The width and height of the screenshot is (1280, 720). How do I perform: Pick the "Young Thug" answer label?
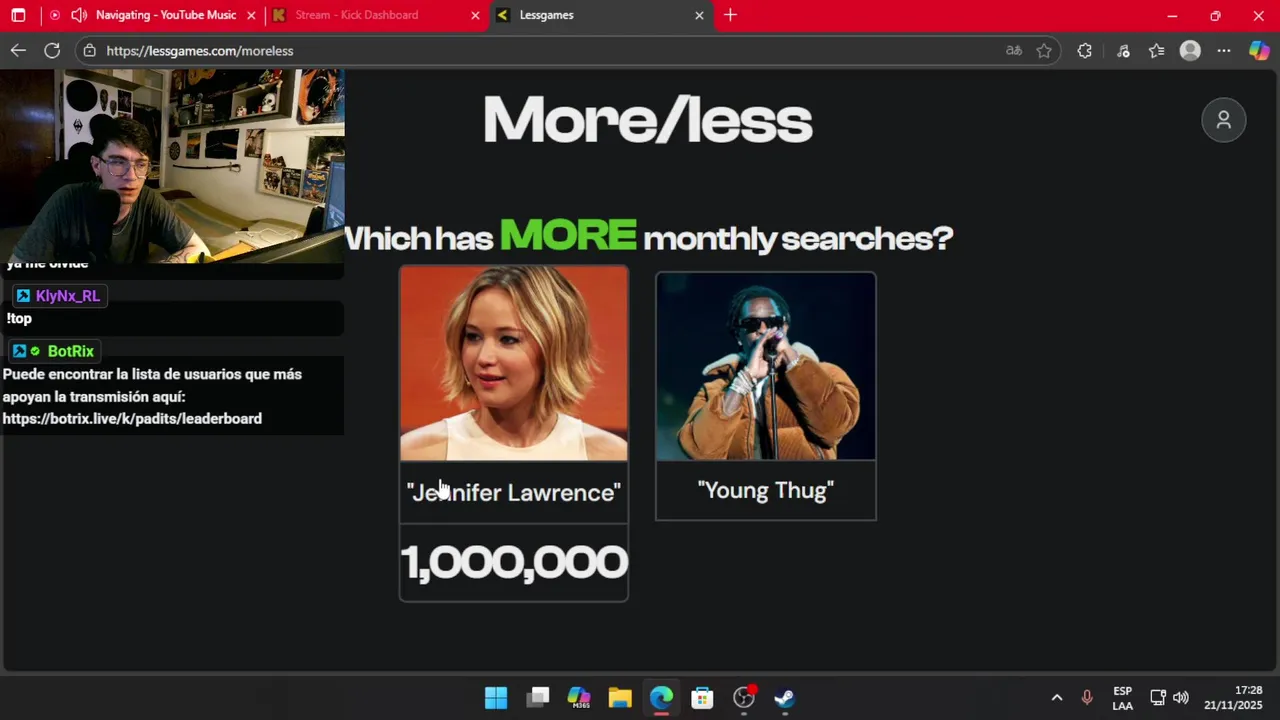pyautogui.click(x=766, y=490)
